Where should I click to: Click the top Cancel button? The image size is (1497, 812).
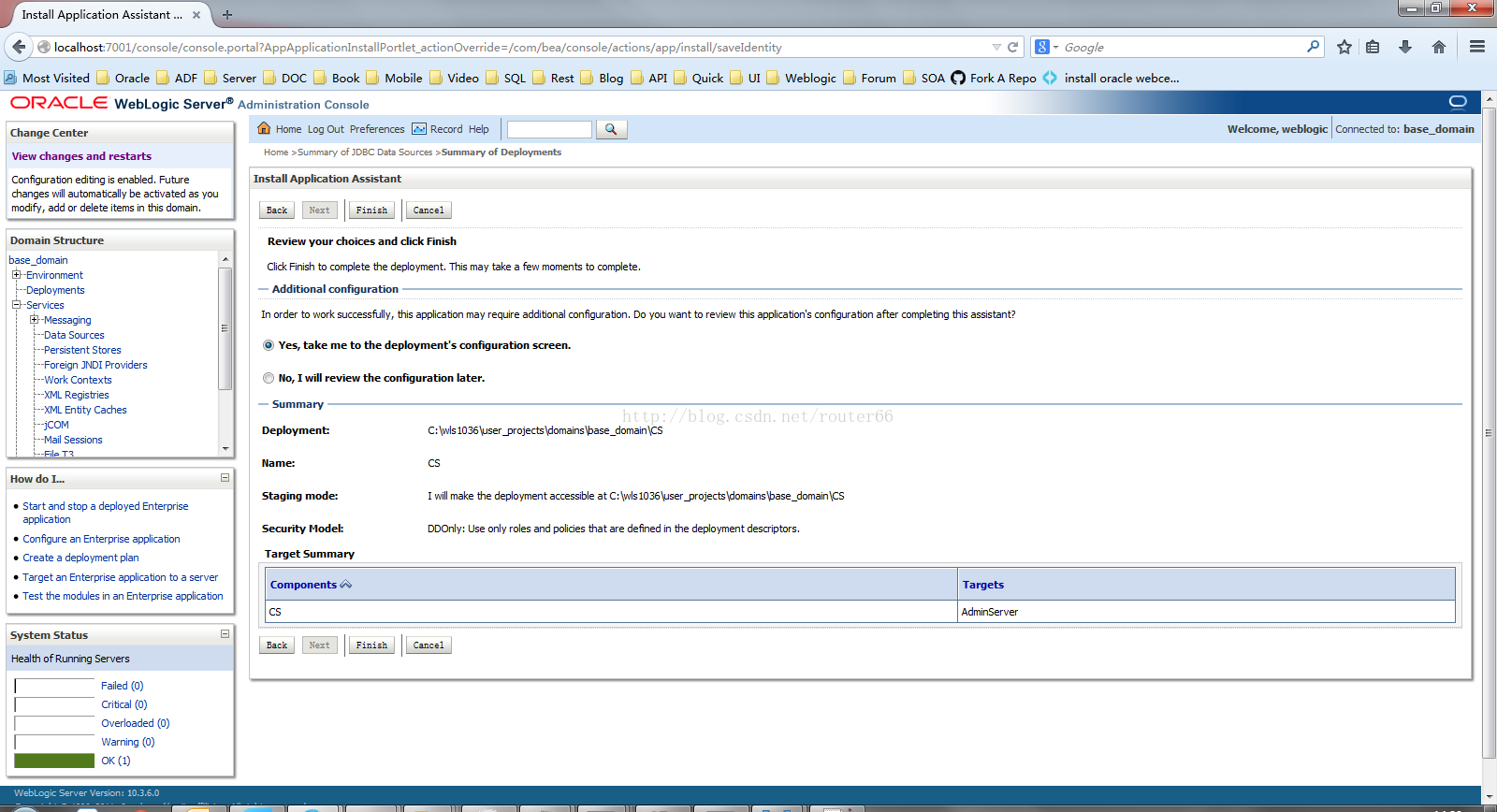tap(429, 210)
